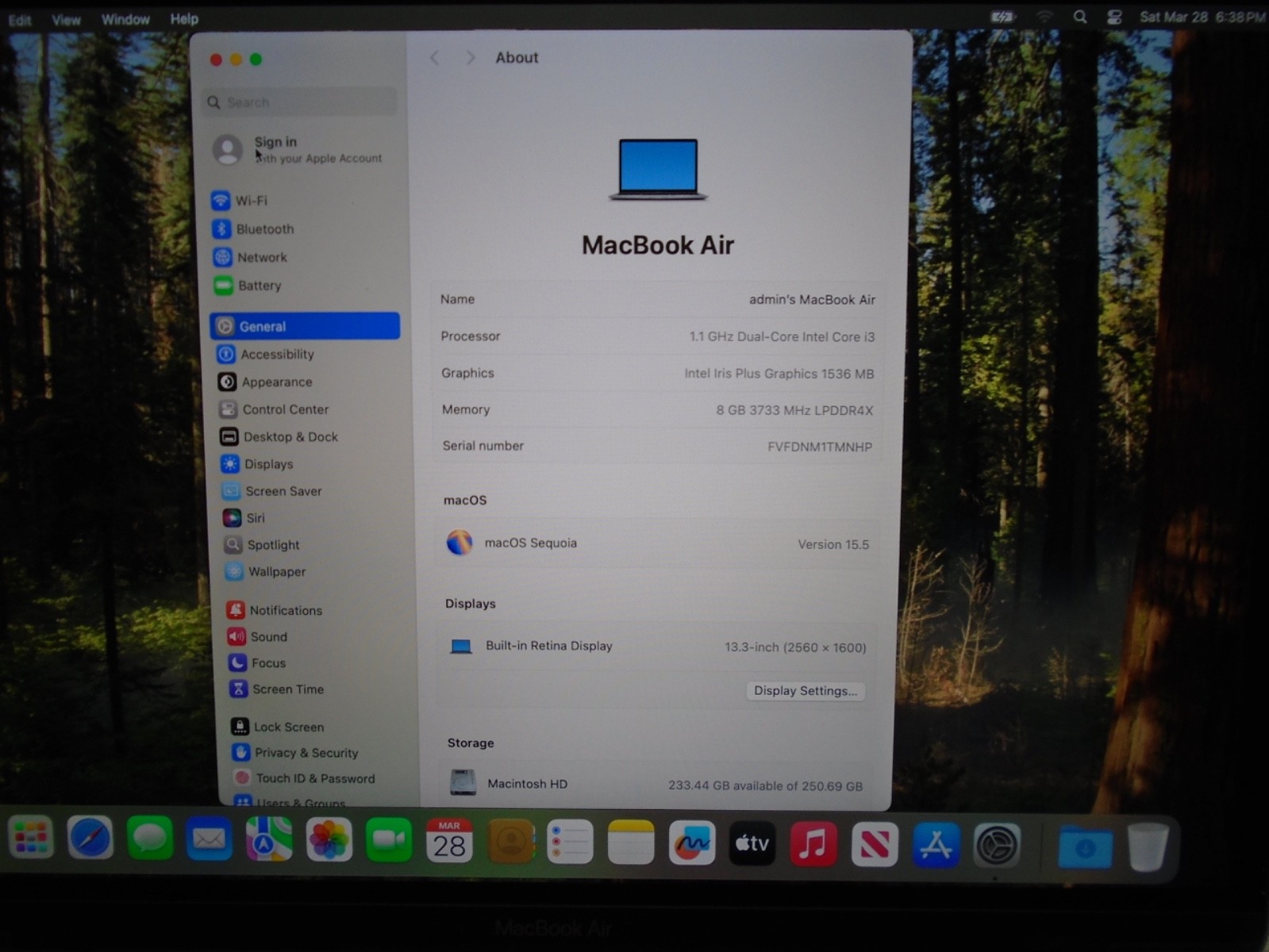
Task: Open the Edit menu
Action: 20,20
